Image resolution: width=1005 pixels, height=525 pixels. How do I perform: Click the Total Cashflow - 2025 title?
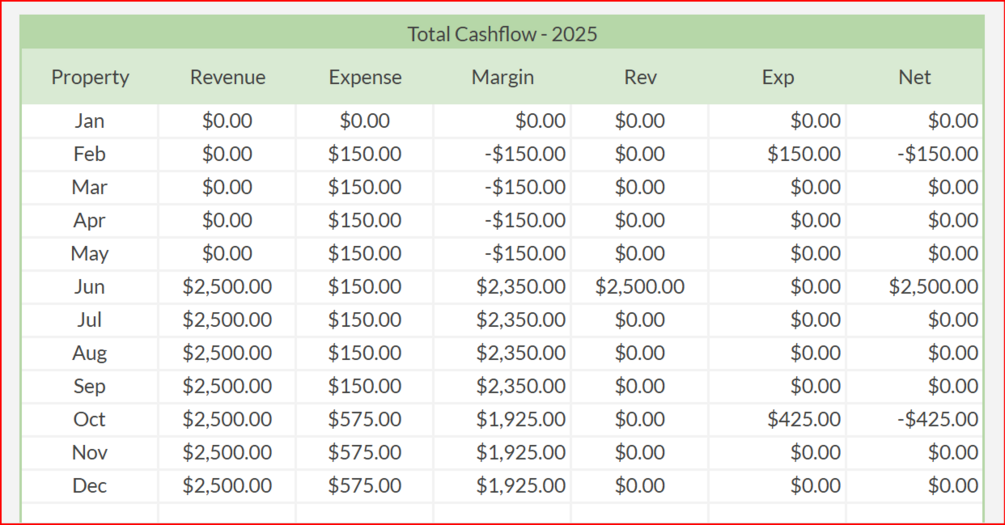[502, 34]
